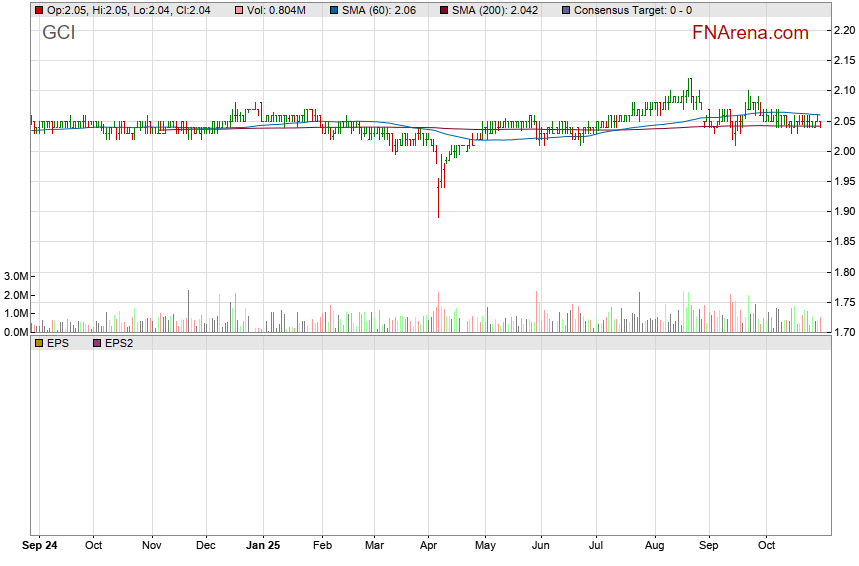Select the Jan 25 date axis label
The image size is (859, 566).
coord(263,546)
